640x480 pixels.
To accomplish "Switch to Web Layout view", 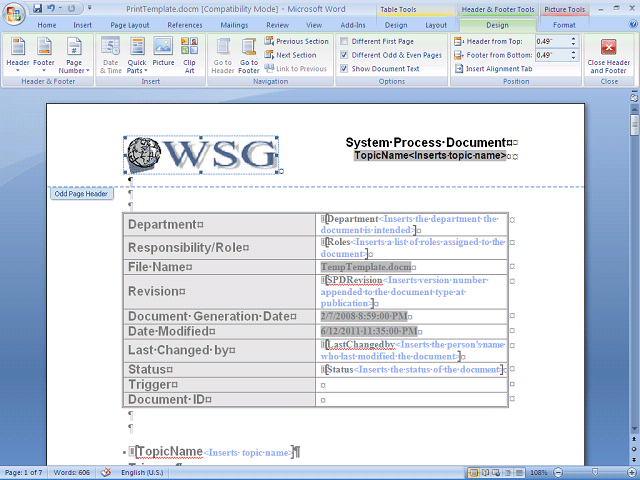I will [x=497, y=473].
